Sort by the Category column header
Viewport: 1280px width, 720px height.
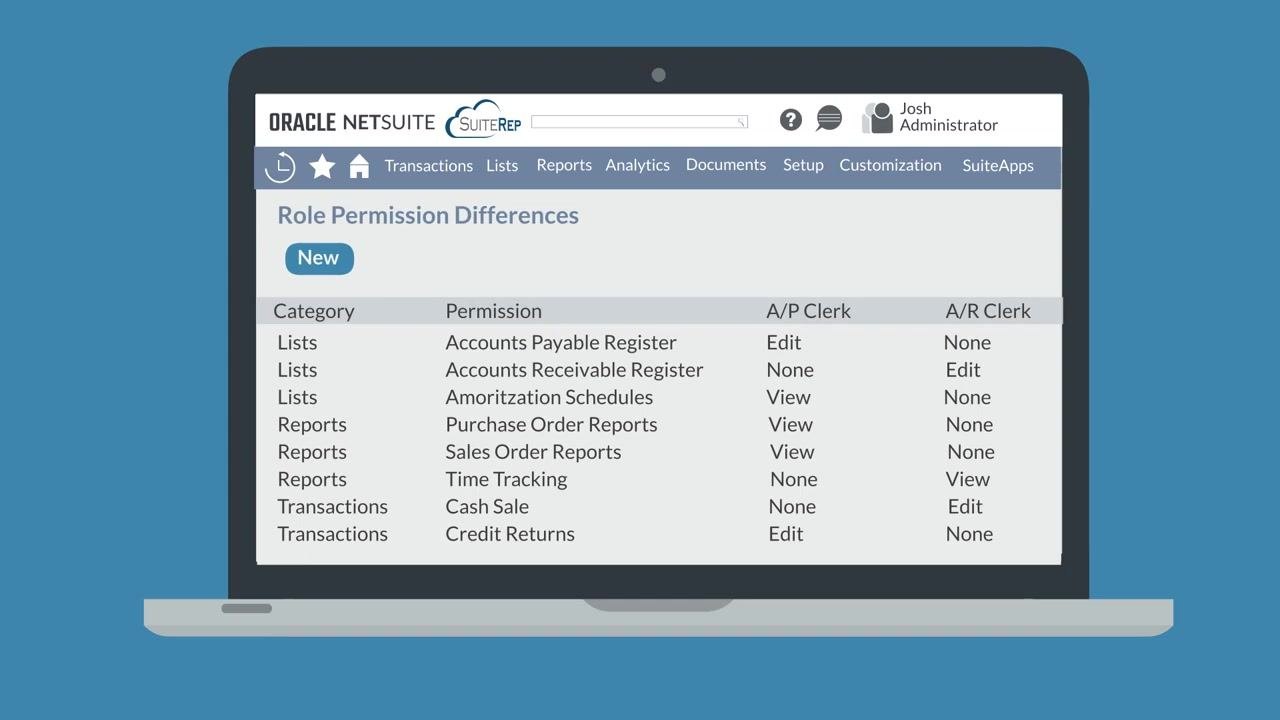point(314,311)
